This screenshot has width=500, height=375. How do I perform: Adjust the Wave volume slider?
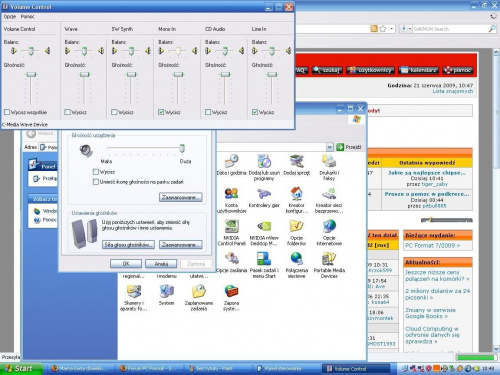pyautogui.click(x=85, y=75)
